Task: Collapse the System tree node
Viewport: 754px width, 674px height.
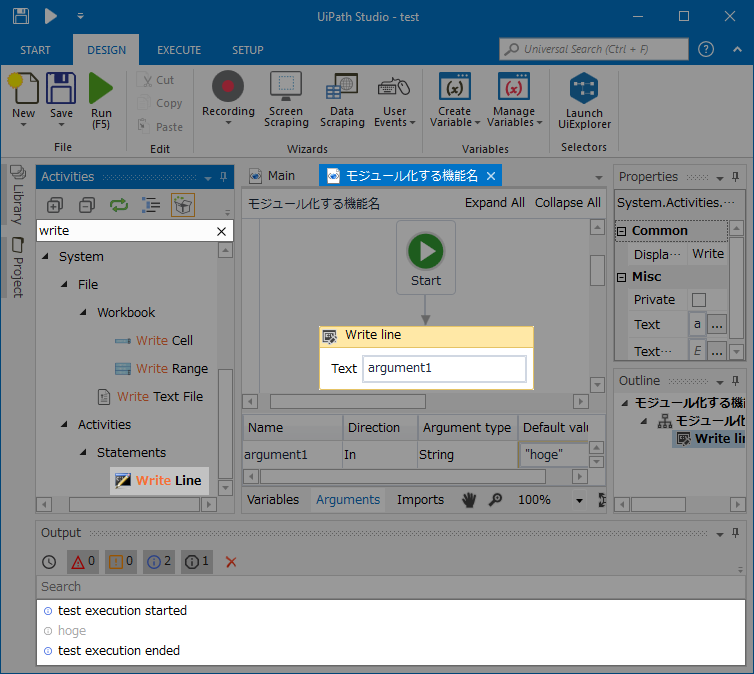Action: click(x=46, y=257)
